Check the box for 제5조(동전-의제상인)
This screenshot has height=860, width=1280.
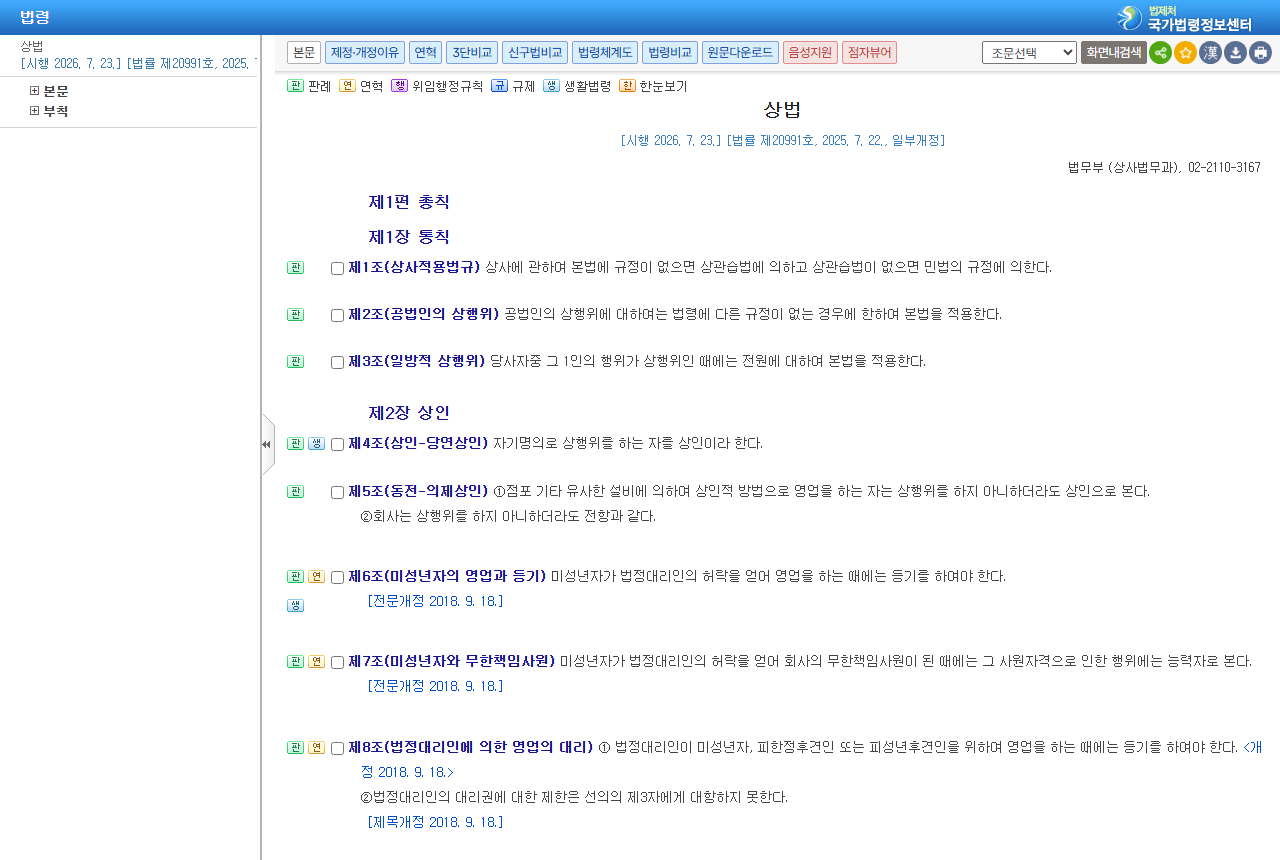point(337,492)
